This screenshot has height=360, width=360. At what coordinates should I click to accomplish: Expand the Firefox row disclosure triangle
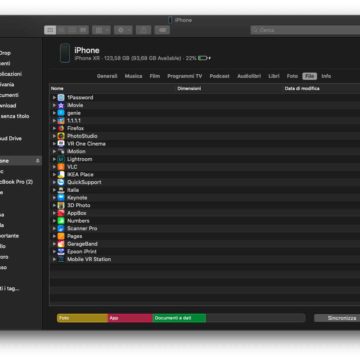point(54,128)
